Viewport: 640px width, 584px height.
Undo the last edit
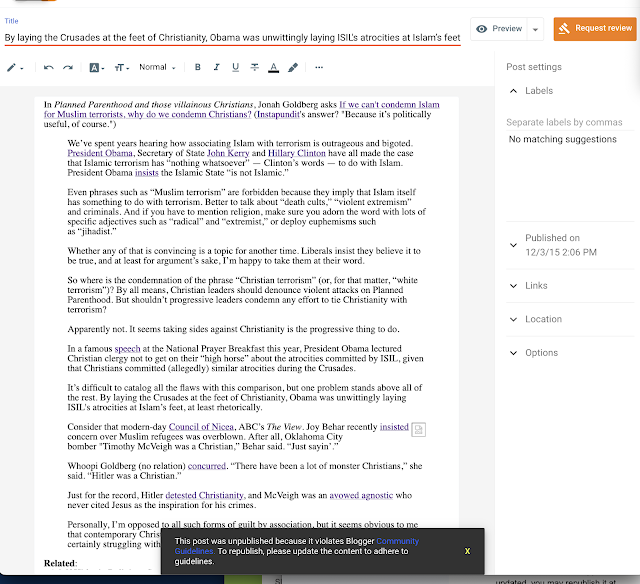point(49,67)
